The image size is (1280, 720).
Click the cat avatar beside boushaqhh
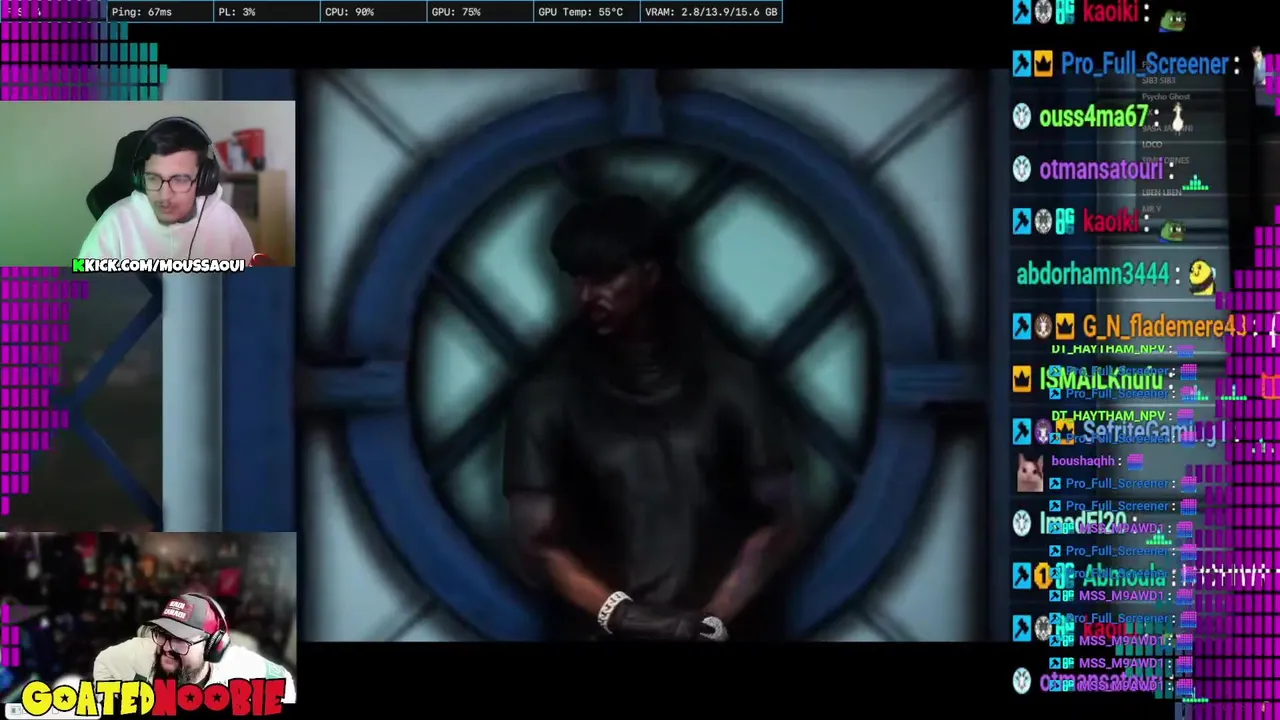[x=1030, y=472]
